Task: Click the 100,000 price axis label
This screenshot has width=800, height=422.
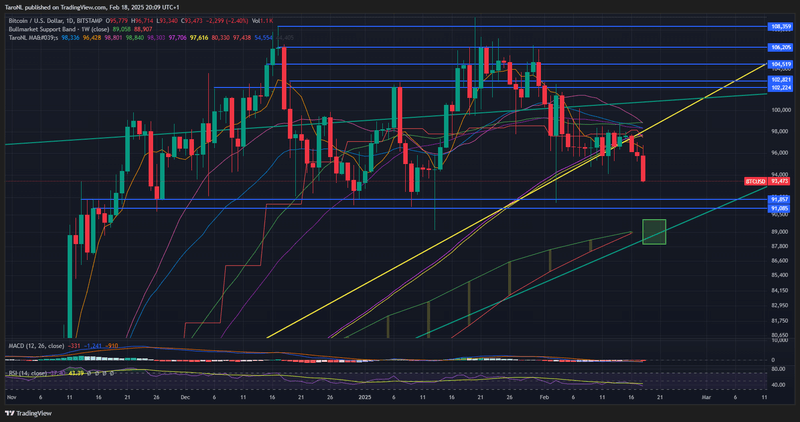Action: tap(781, 110)
